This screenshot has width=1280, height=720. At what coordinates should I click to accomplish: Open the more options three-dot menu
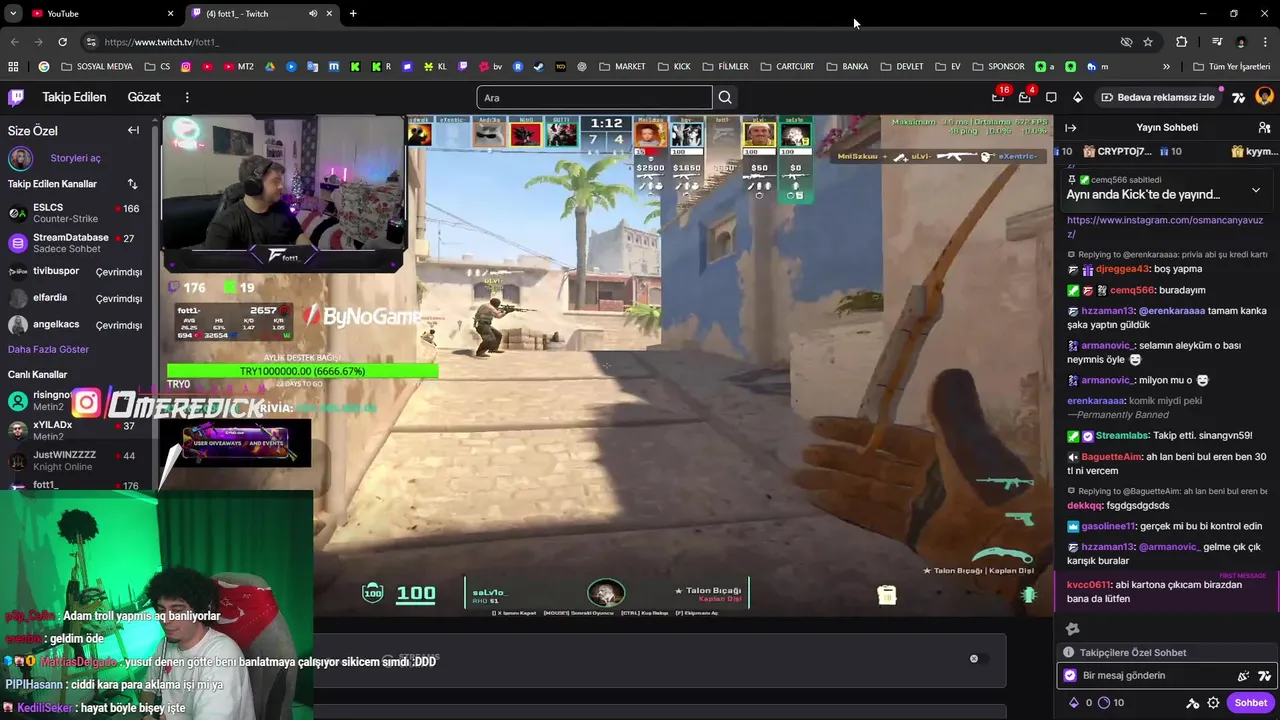pos(187,97)
